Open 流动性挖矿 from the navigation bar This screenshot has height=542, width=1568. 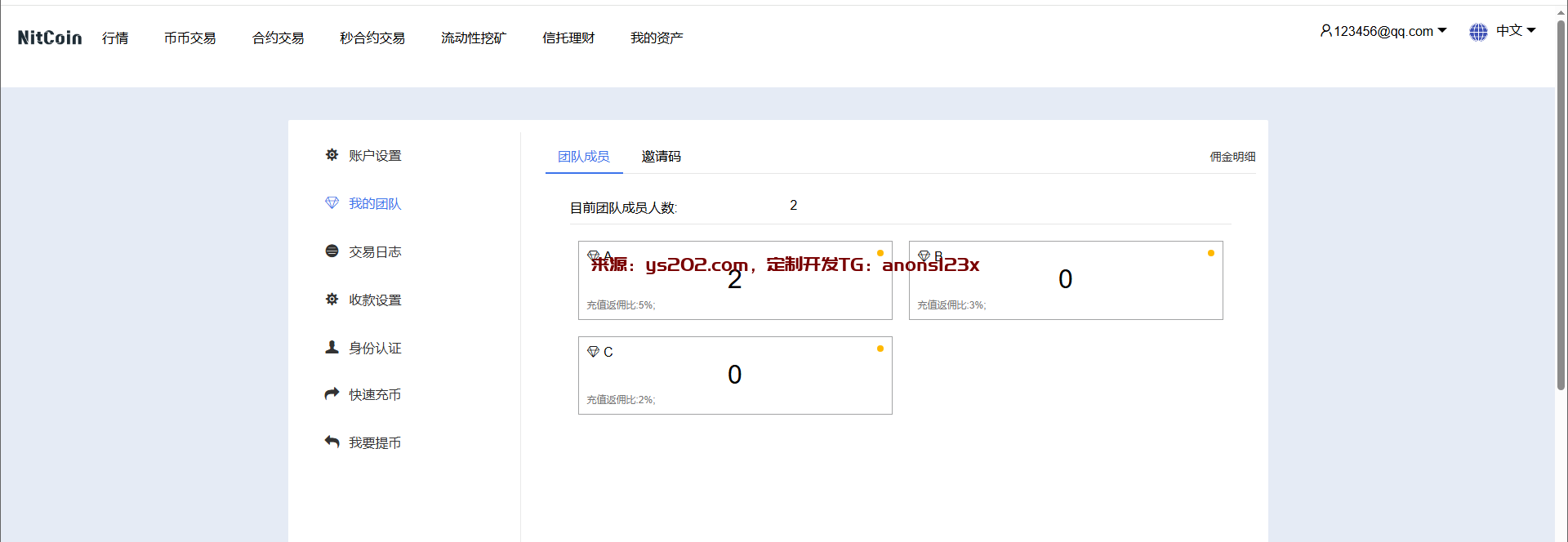pyautogui.click(x=474, y=38)
